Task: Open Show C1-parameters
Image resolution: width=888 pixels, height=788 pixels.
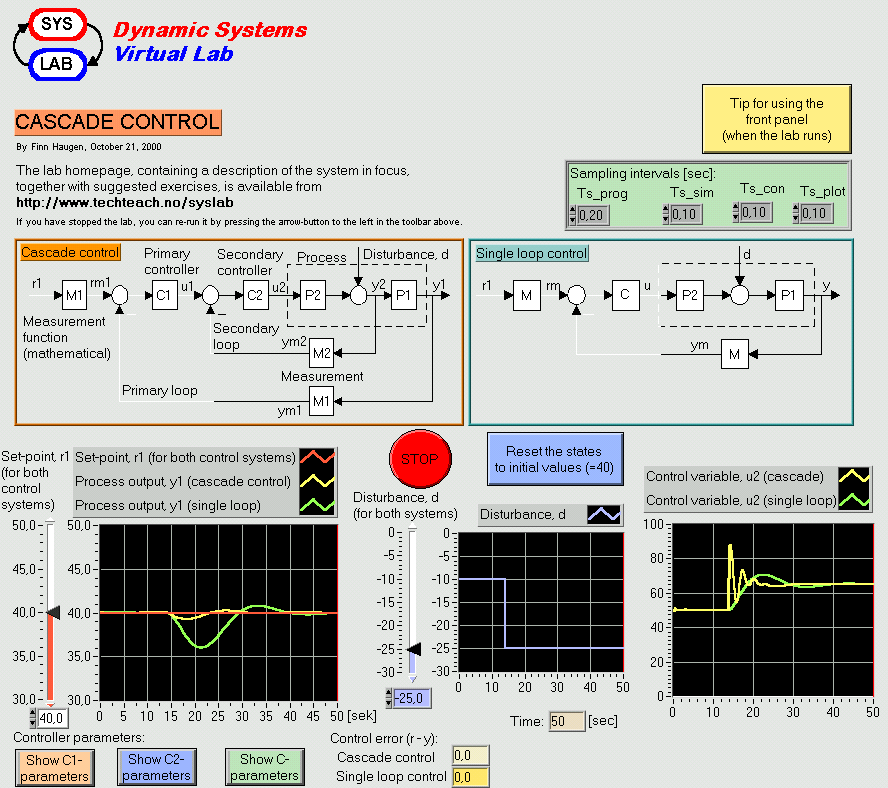Action: (x=54, y=768)
